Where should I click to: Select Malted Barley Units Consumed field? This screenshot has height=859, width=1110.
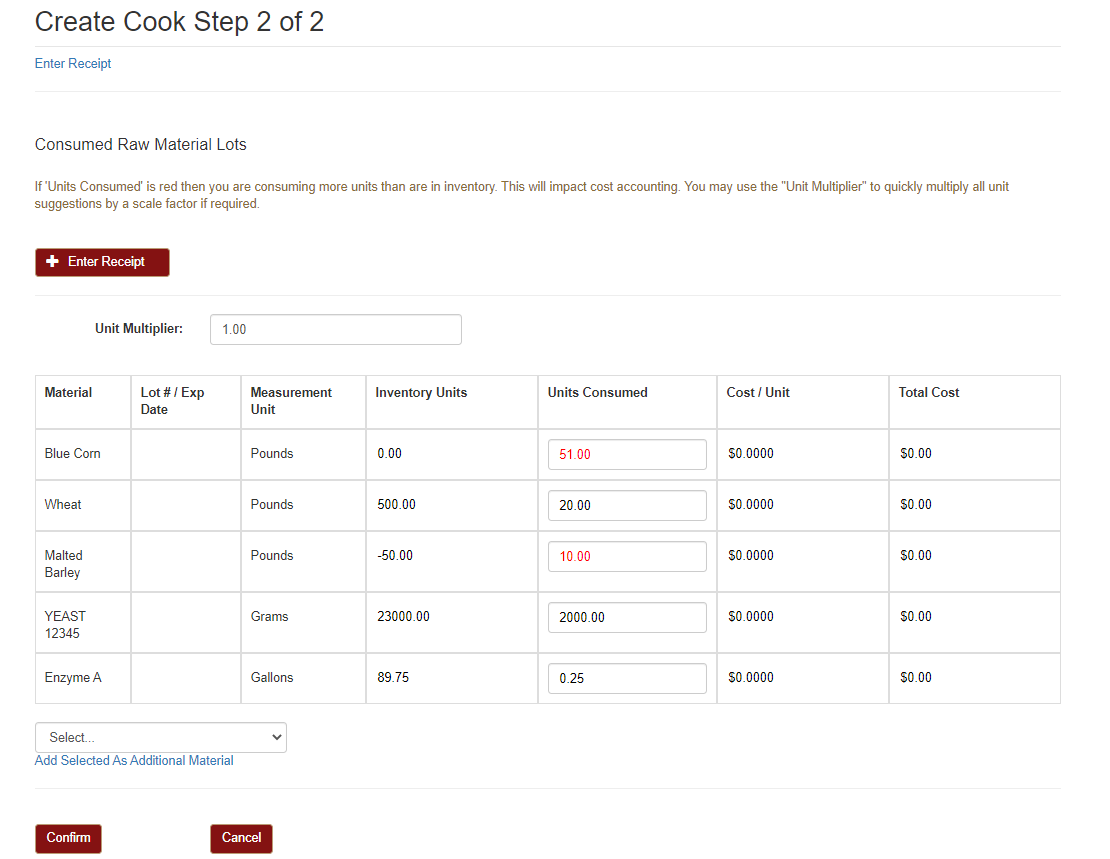pos(627,556)
